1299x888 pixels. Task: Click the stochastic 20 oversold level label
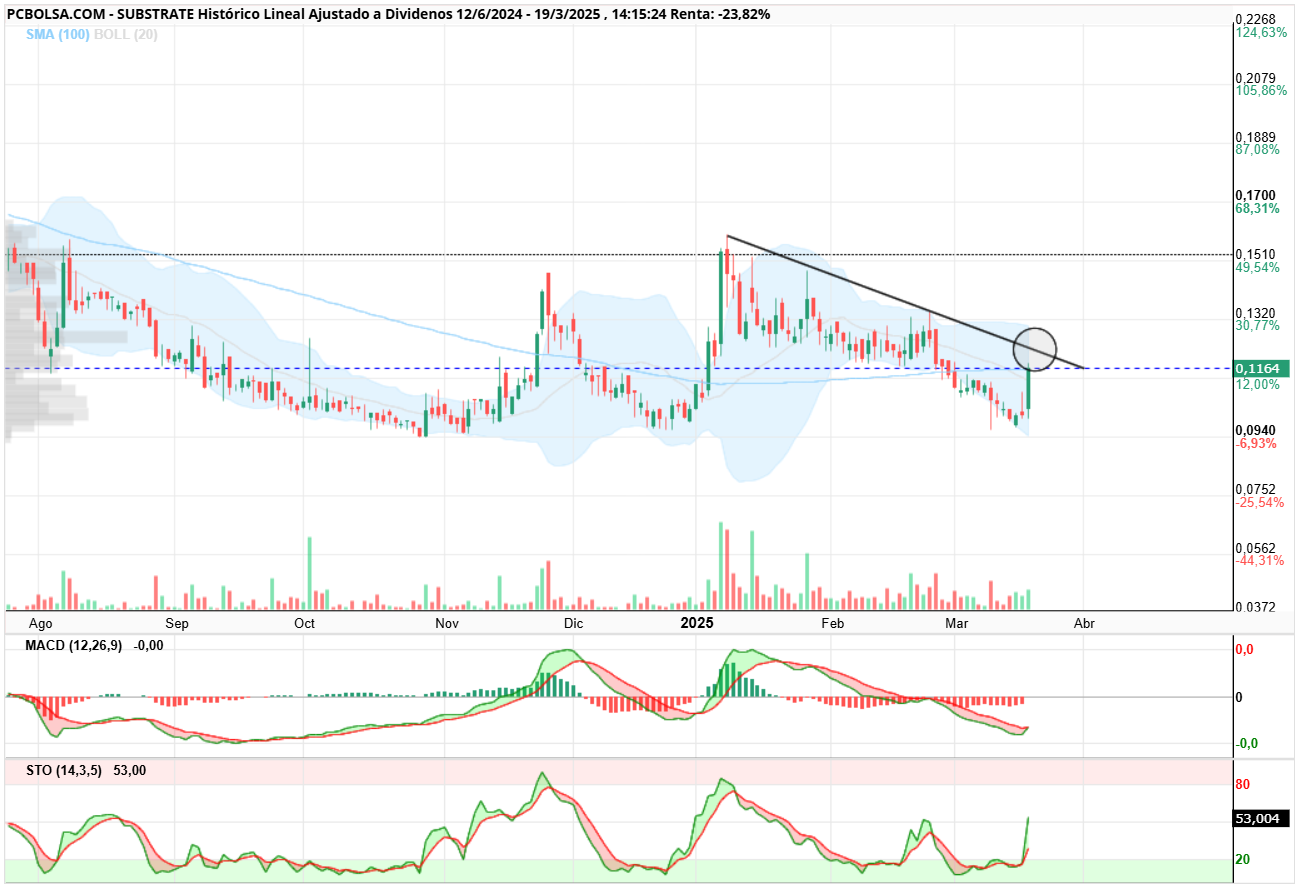coord(1244,859)
